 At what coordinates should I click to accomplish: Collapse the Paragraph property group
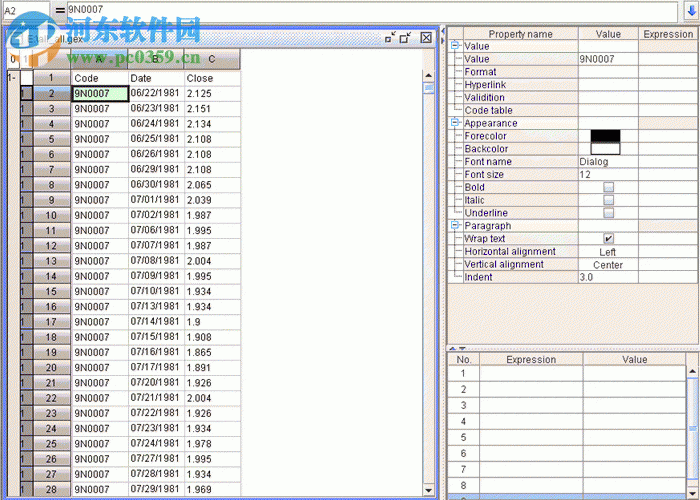point(455,226)
